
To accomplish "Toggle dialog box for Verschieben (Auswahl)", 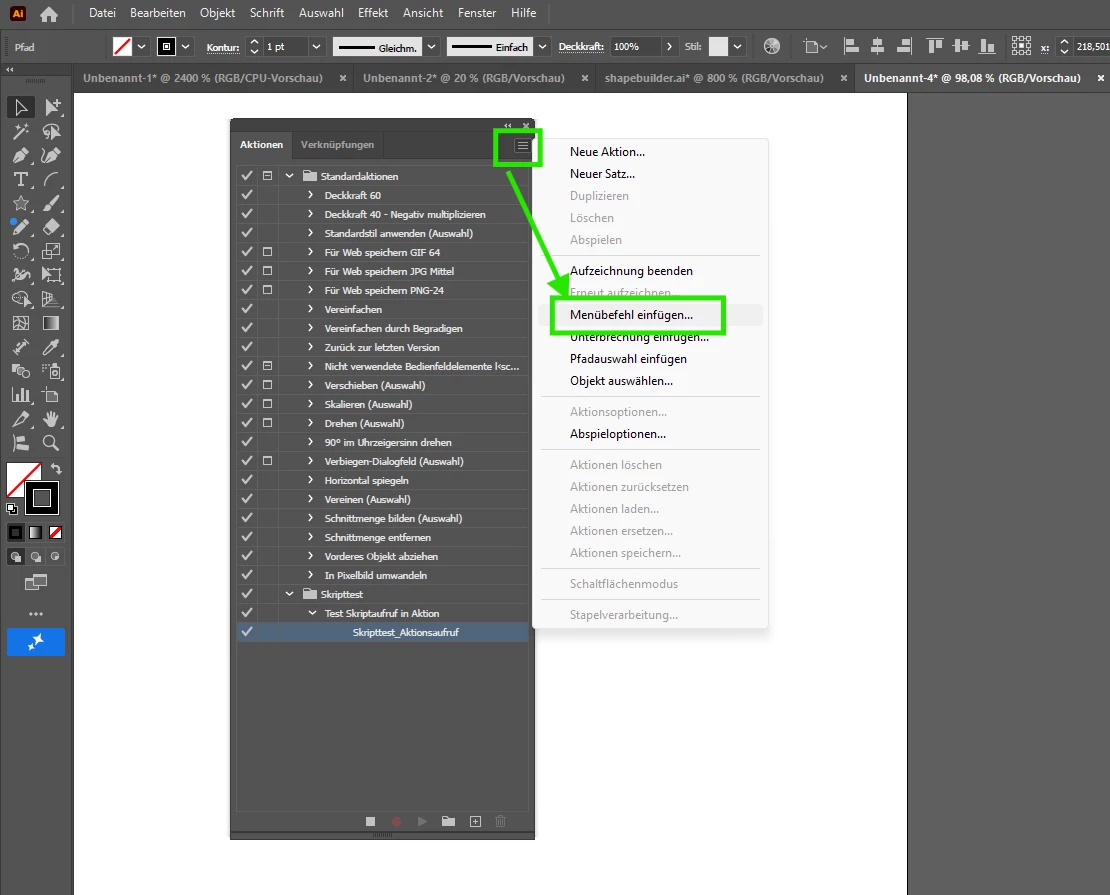I will pos(268,384).
